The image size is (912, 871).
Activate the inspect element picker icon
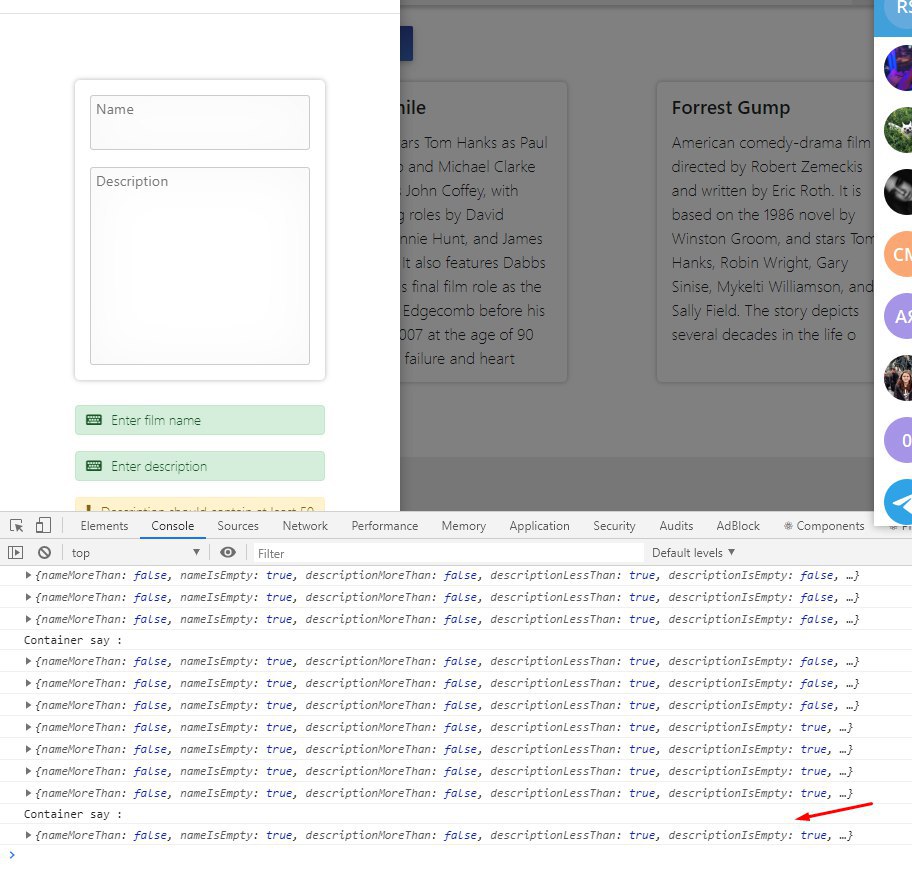[x=16, y=526]
